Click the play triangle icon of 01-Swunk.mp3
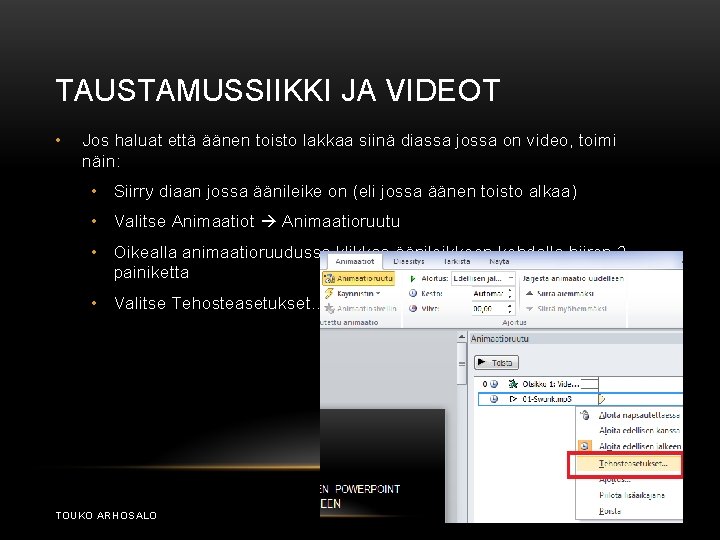 coord(513,399)
